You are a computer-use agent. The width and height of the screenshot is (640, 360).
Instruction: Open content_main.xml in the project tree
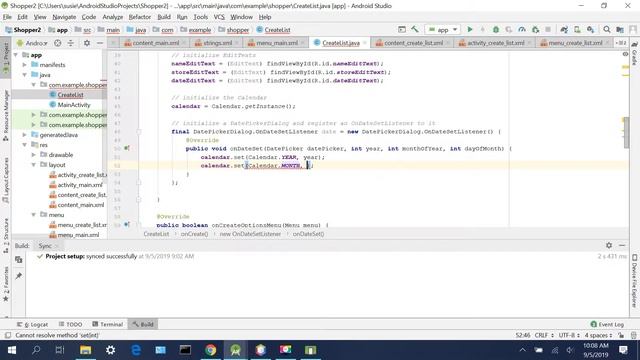click(x=81, y=205)
